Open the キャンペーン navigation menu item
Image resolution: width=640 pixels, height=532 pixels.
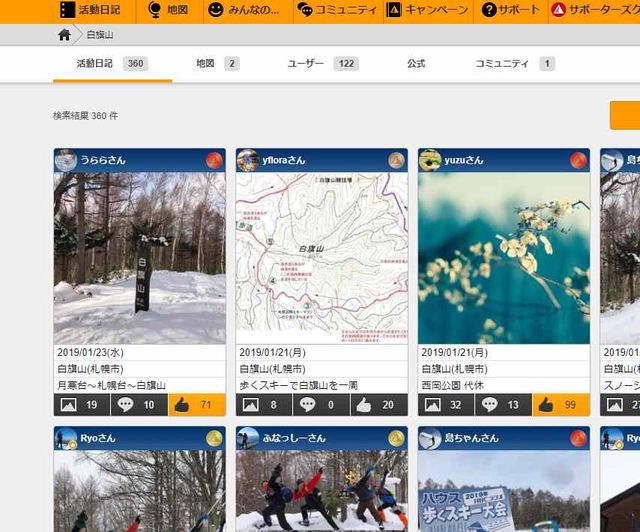pos(427,9)
